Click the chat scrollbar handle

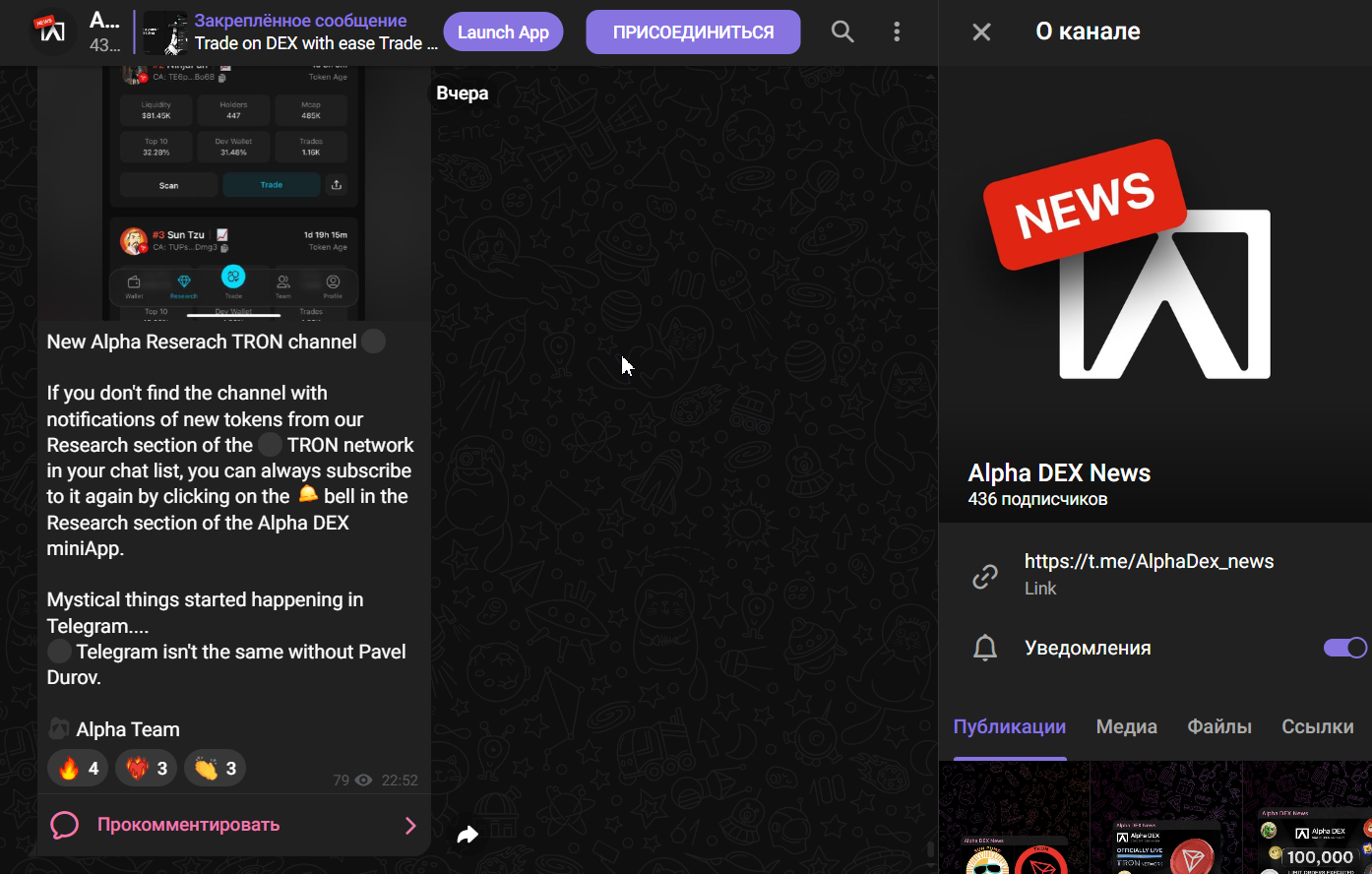tap(930, 849)
